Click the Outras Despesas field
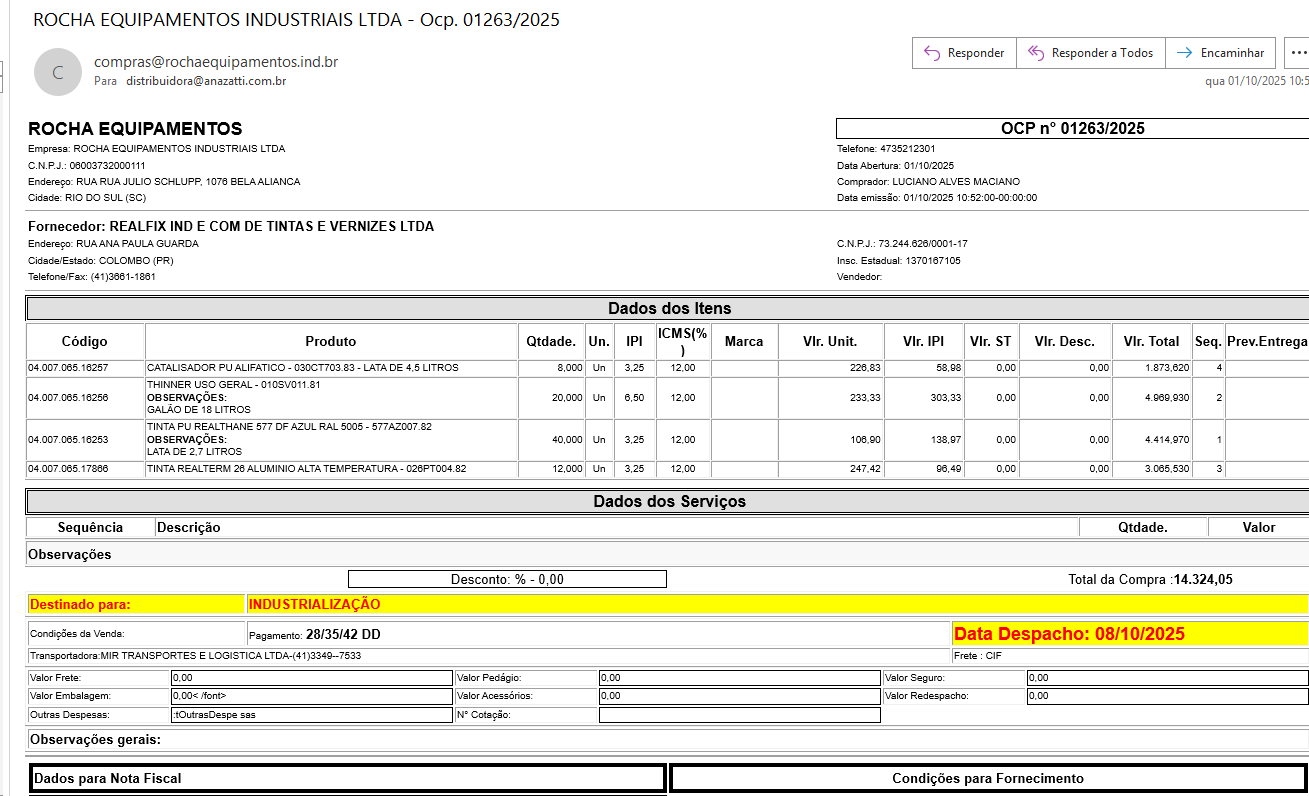This screenshot has height=796, width=1309. (x=311, y=715)
